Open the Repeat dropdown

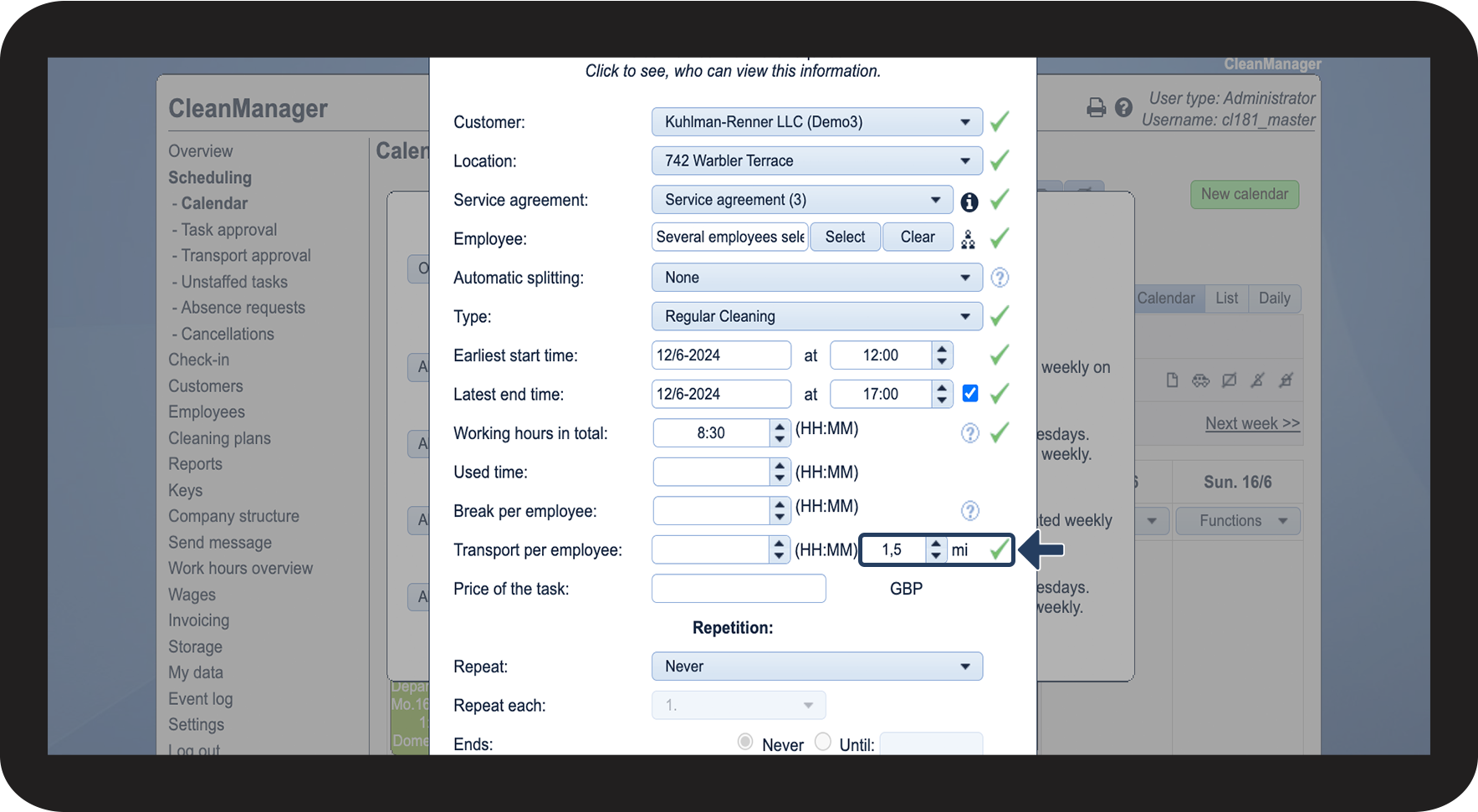(x=817, y=666)
